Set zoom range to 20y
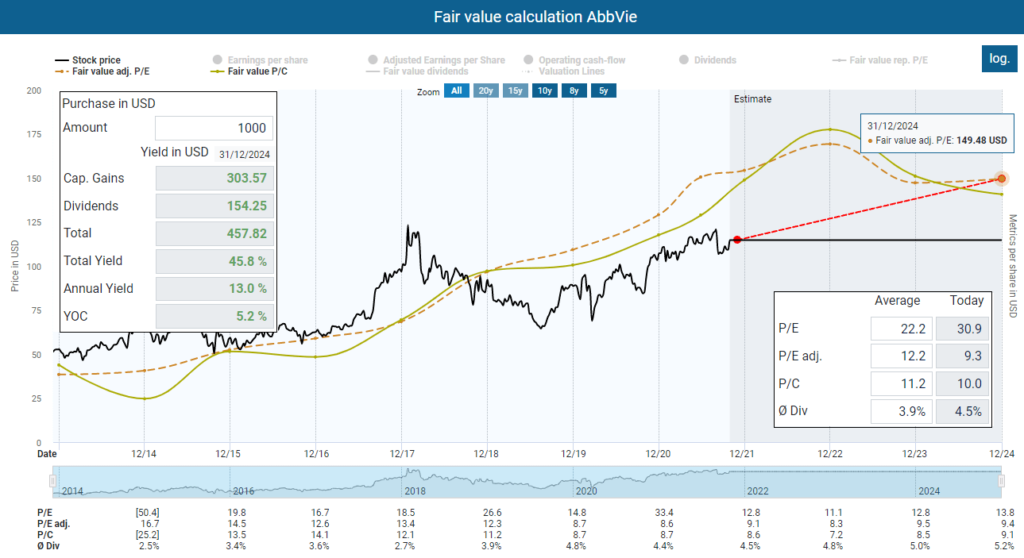Screen dimensions: 1024x558 coord(485,91)
